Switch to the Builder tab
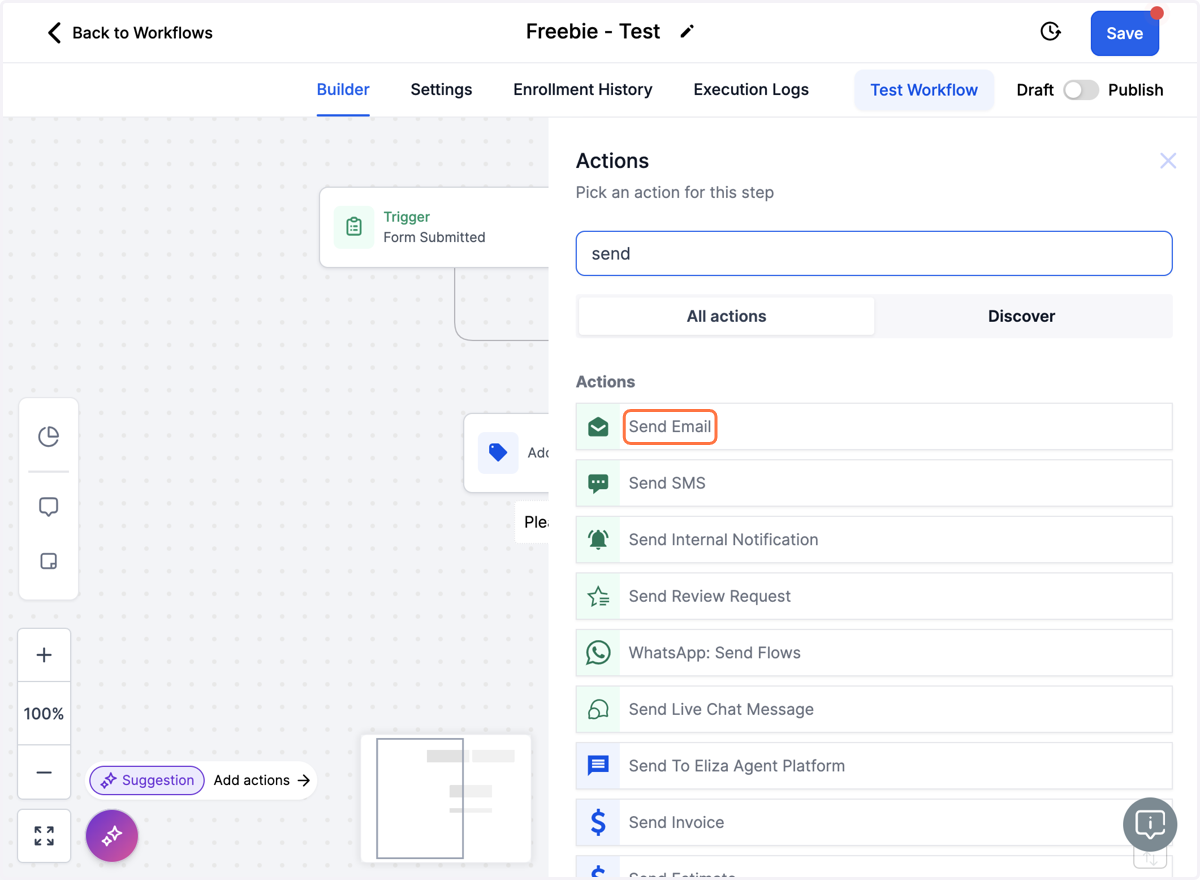Image resolution: width=1200 pixels, height=880 pixels. pos(343,89)
